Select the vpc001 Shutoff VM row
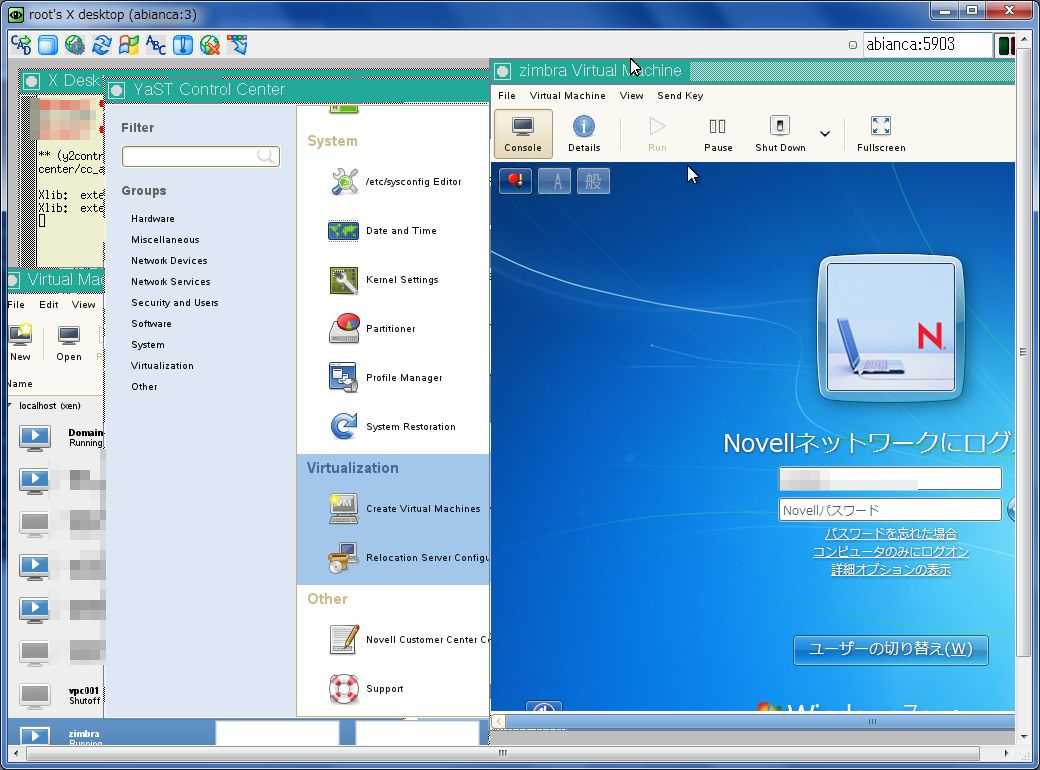 (56, 695)
